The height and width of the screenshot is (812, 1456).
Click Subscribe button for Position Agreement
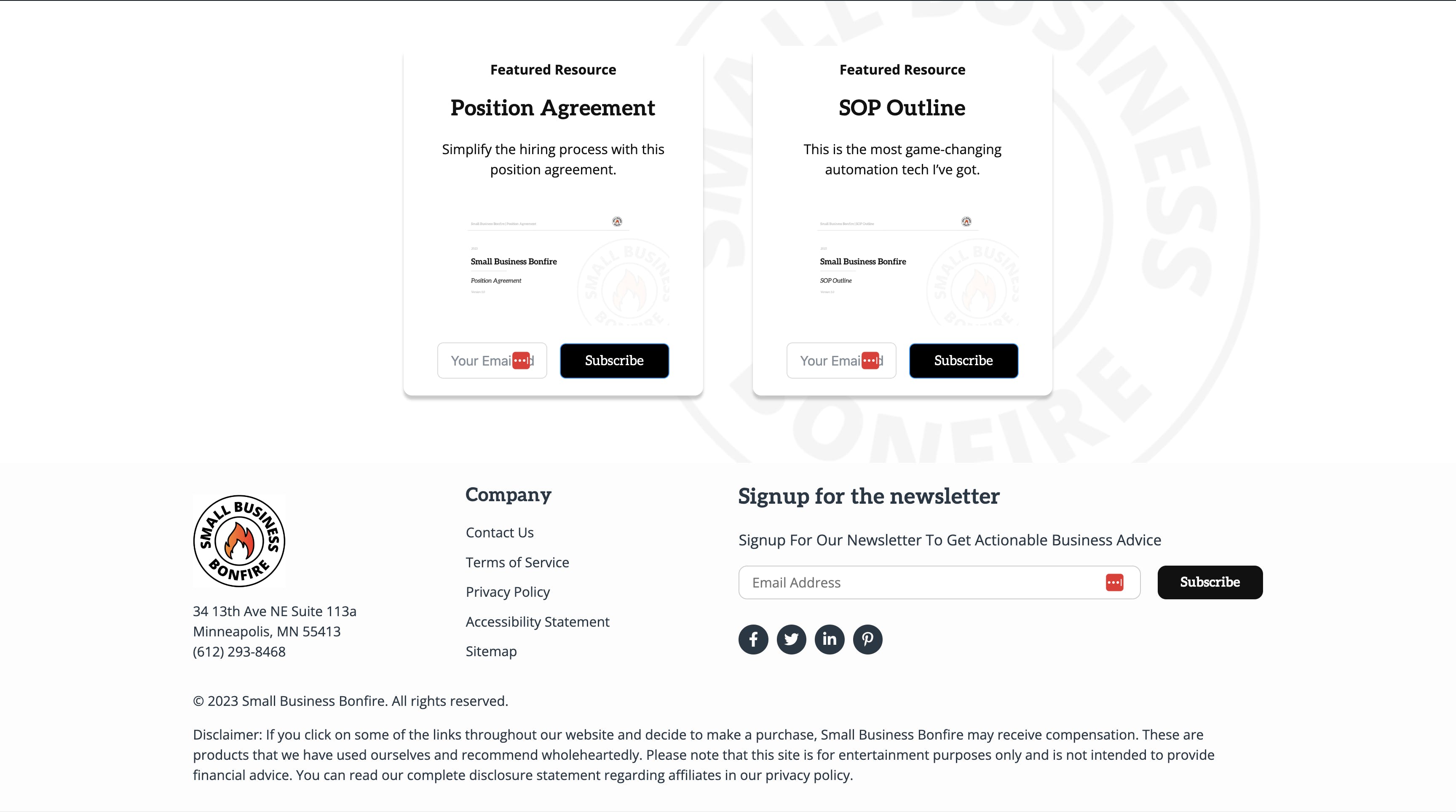[614, 360]
